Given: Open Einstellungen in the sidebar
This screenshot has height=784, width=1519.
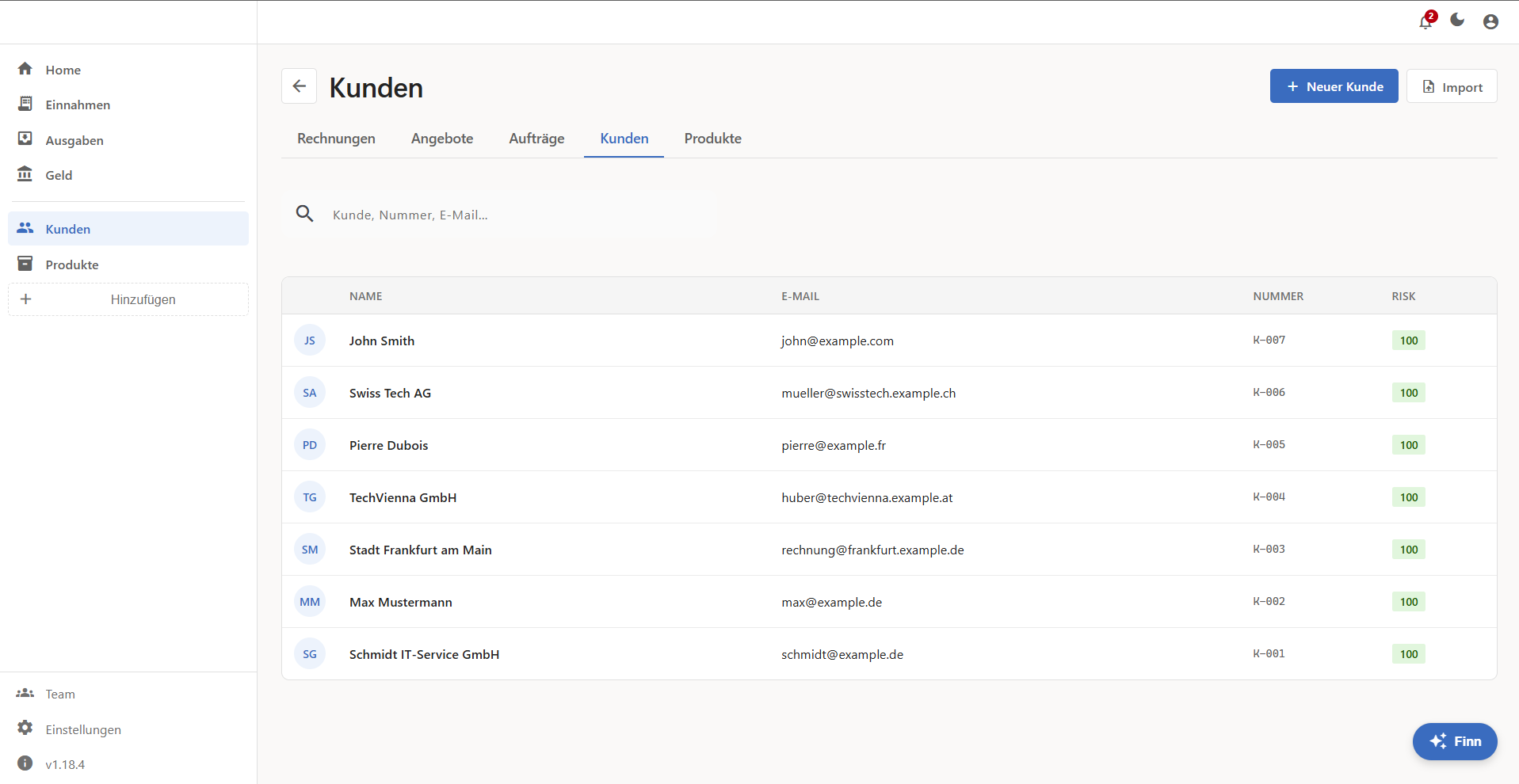Looking at the screenshot, I should [x=128, y=729].
